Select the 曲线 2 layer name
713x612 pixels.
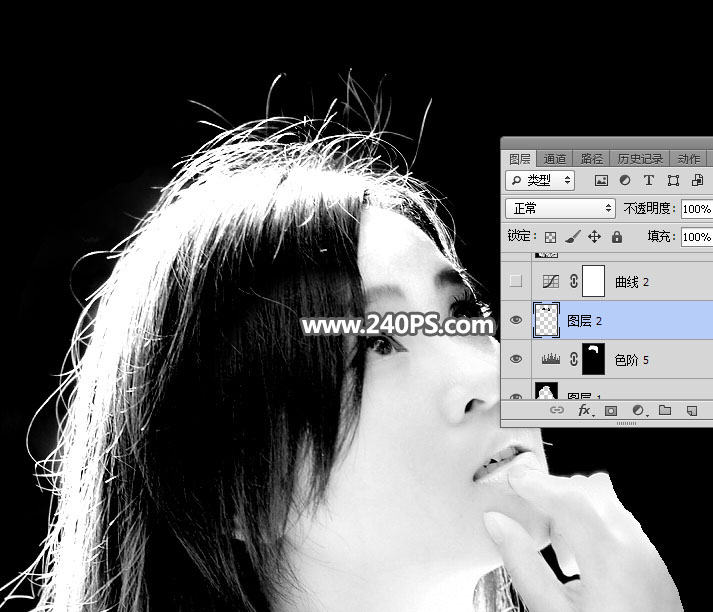click(632, 282)
